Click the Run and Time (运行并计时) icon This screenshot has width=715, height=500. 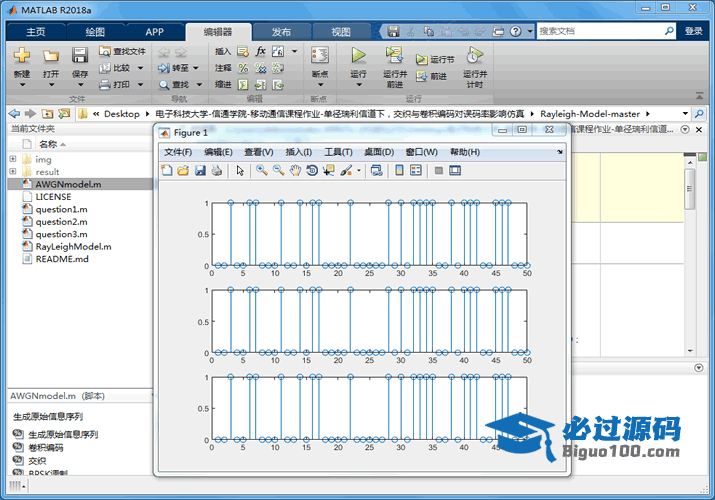[x=474, y=57]
